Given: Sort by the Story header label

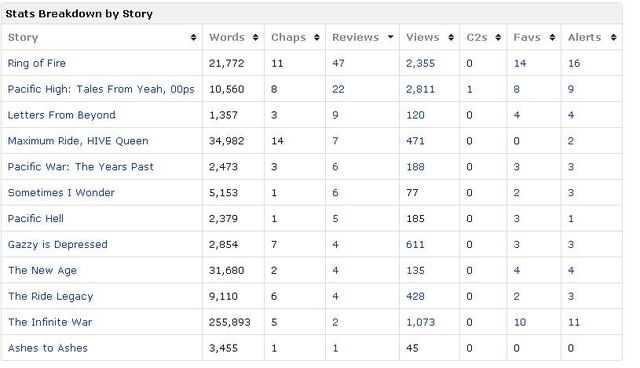Looking at the screenshot, I should tap(23, 38).
